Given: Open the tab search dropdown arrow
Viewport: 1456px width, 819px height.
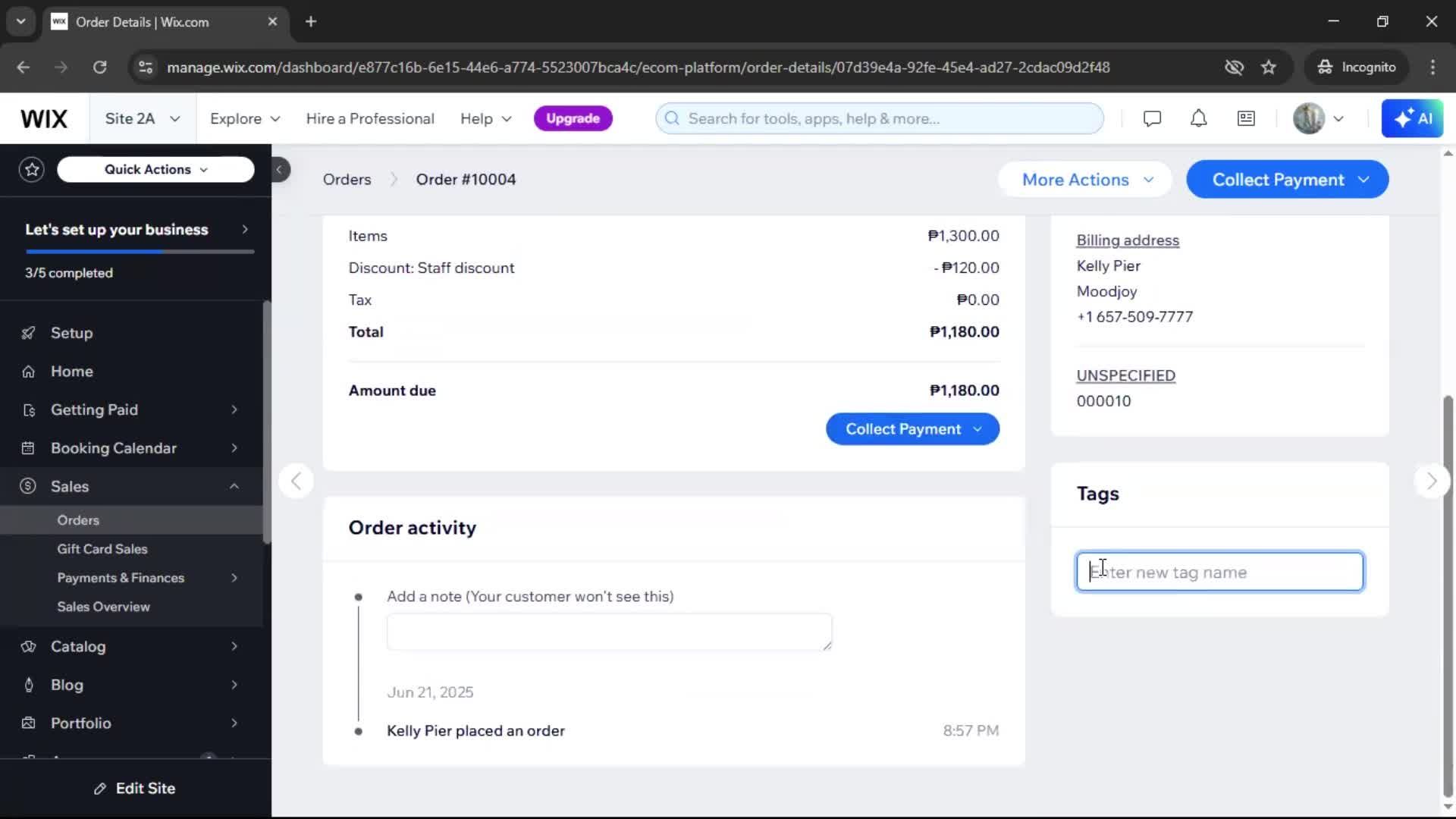Looking at the screenshot, I should [21, 22].
